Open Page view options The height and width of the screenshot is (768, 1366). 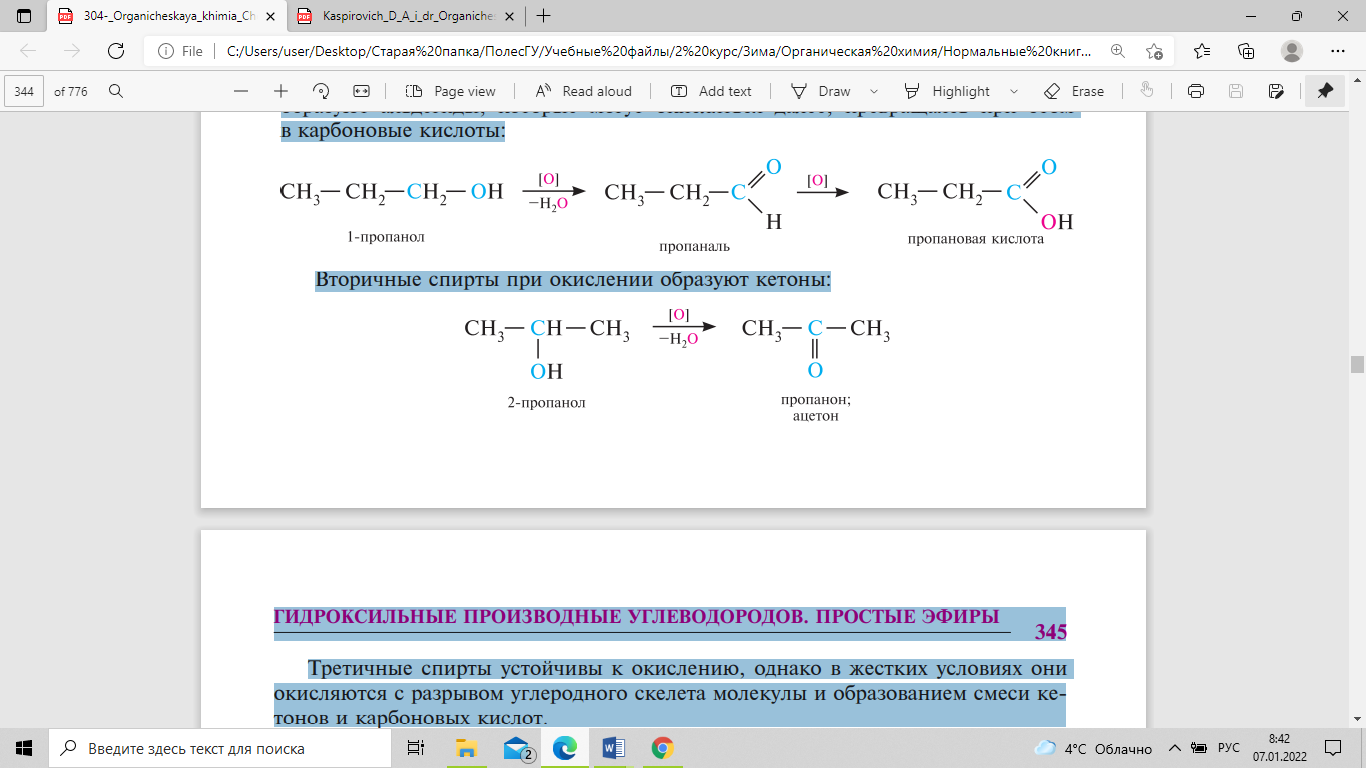point(451,91)
